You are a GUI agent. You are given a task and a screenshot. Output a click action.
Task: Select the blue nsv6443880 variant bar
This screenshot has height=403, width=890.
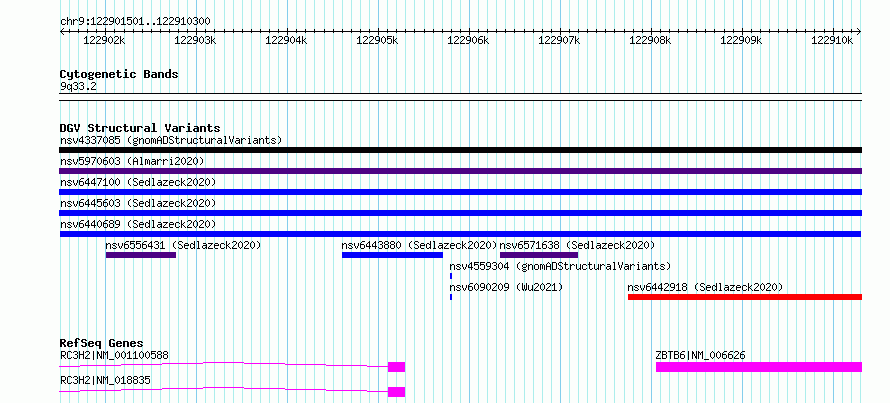point(392,255)
